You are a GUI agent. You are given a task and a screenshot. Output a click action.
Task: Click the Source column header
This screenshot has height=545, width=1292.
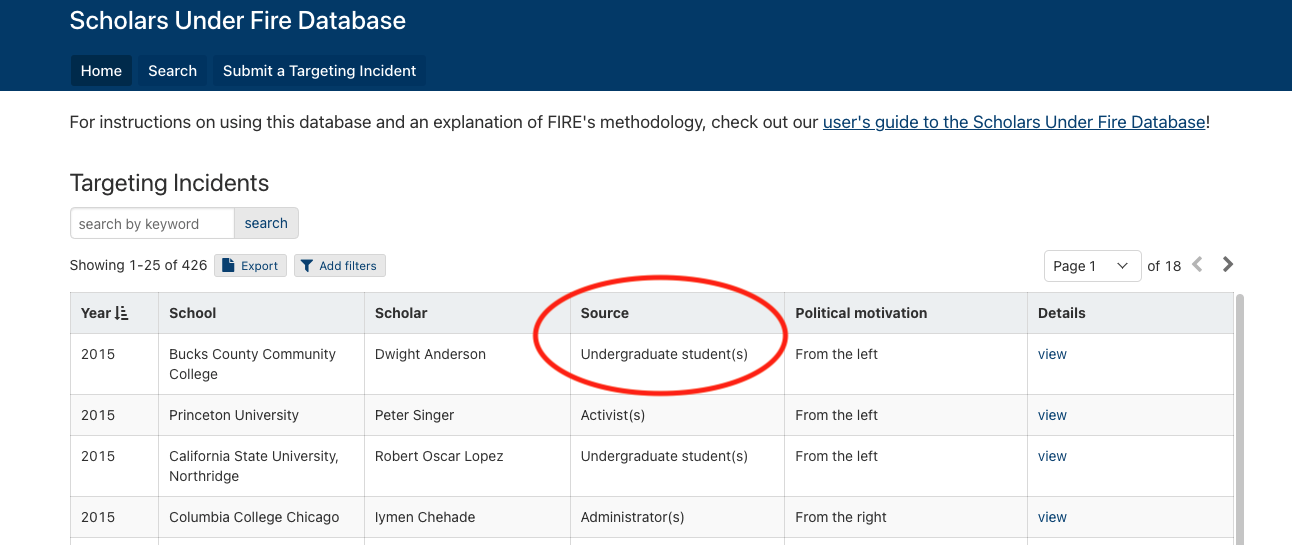(605, 313)
